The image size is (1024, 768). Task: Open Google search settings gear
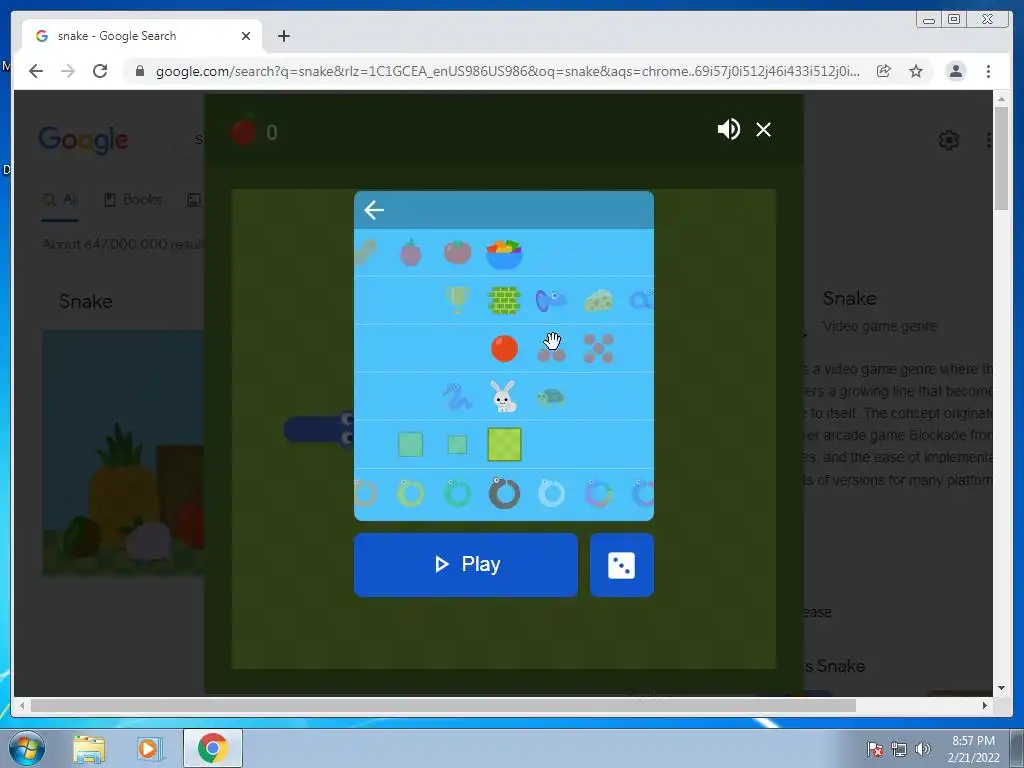point(948,140)
